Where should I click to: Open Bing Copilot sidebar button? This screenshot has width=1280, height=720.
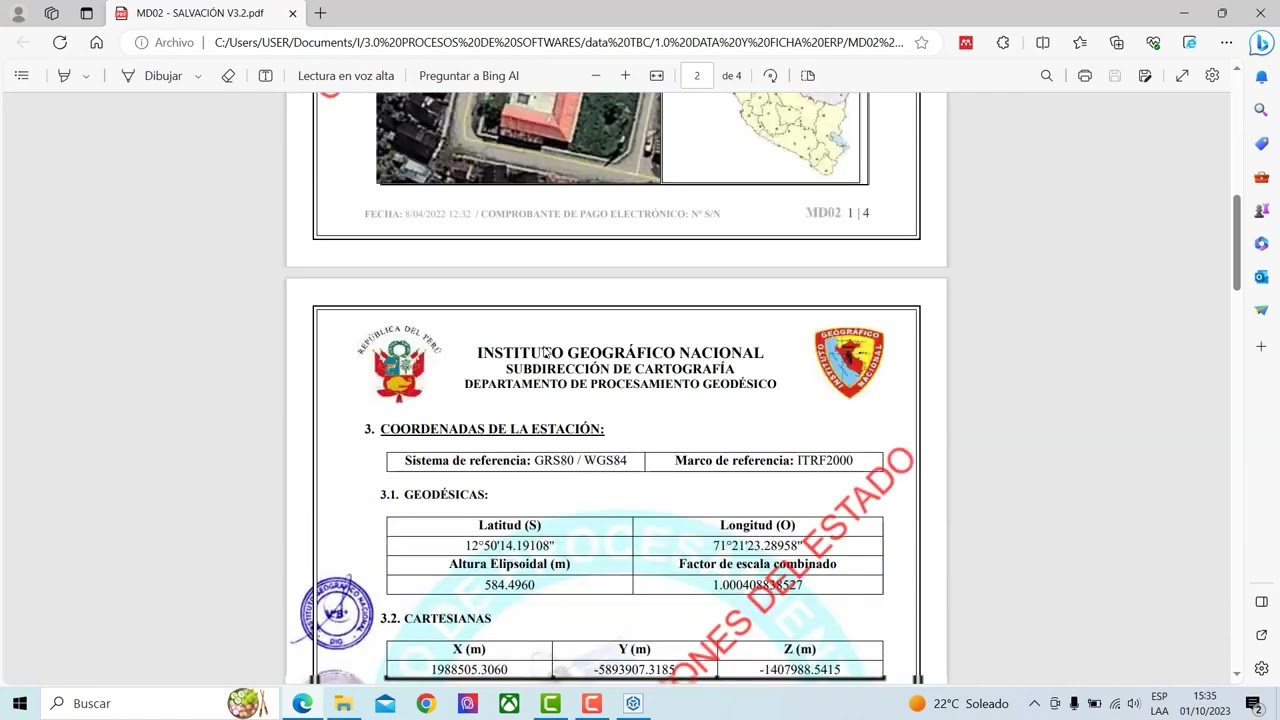coord(1261,43)
